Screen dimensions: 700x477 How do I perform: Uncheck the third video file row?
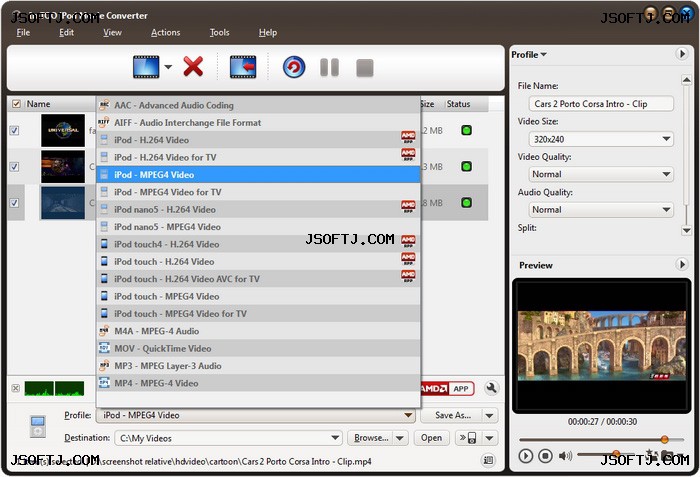(14, 203)
